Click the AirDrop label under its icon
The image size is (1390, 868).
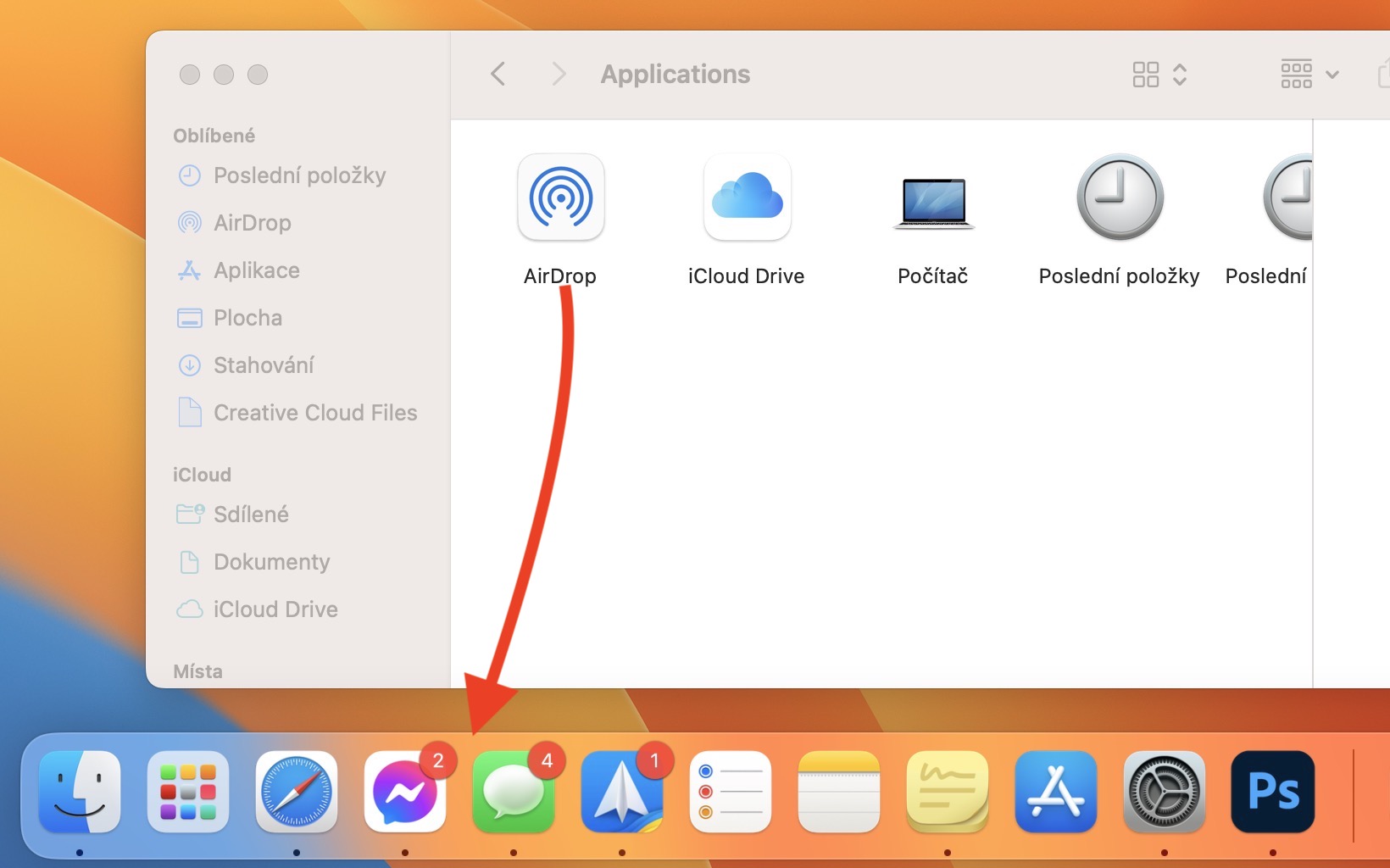pos(560,276)
